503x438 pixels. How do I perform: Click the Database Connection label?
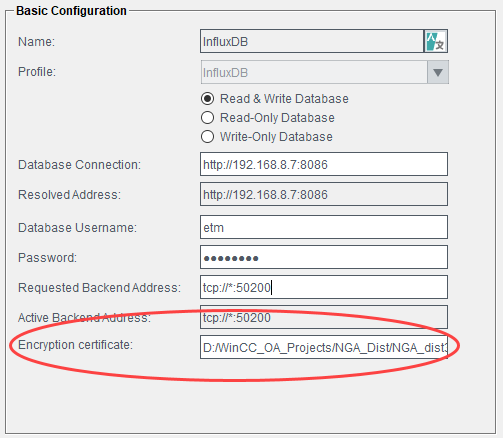pyautogui.click(x=79, y=165)
